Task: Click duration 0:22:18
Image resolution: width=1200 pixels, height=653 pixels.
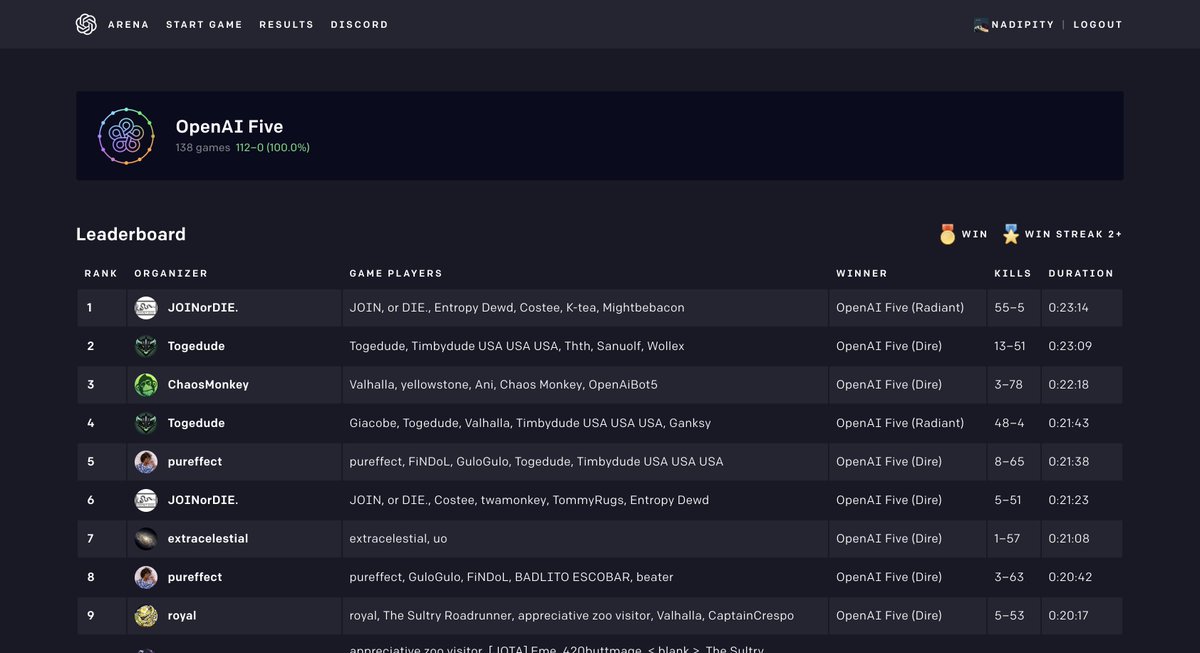Action: (x=1068, y=385)
